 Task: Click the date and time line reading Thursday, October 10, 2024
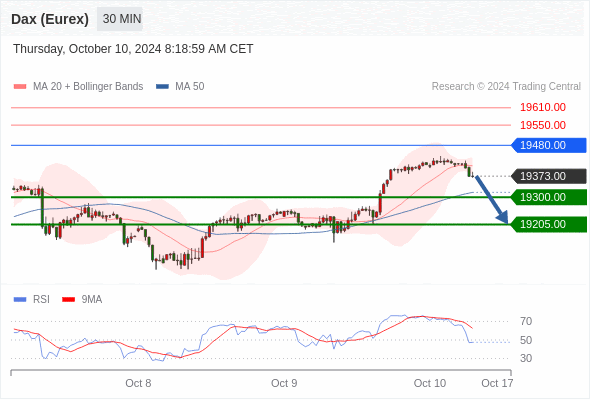point(133,49)
